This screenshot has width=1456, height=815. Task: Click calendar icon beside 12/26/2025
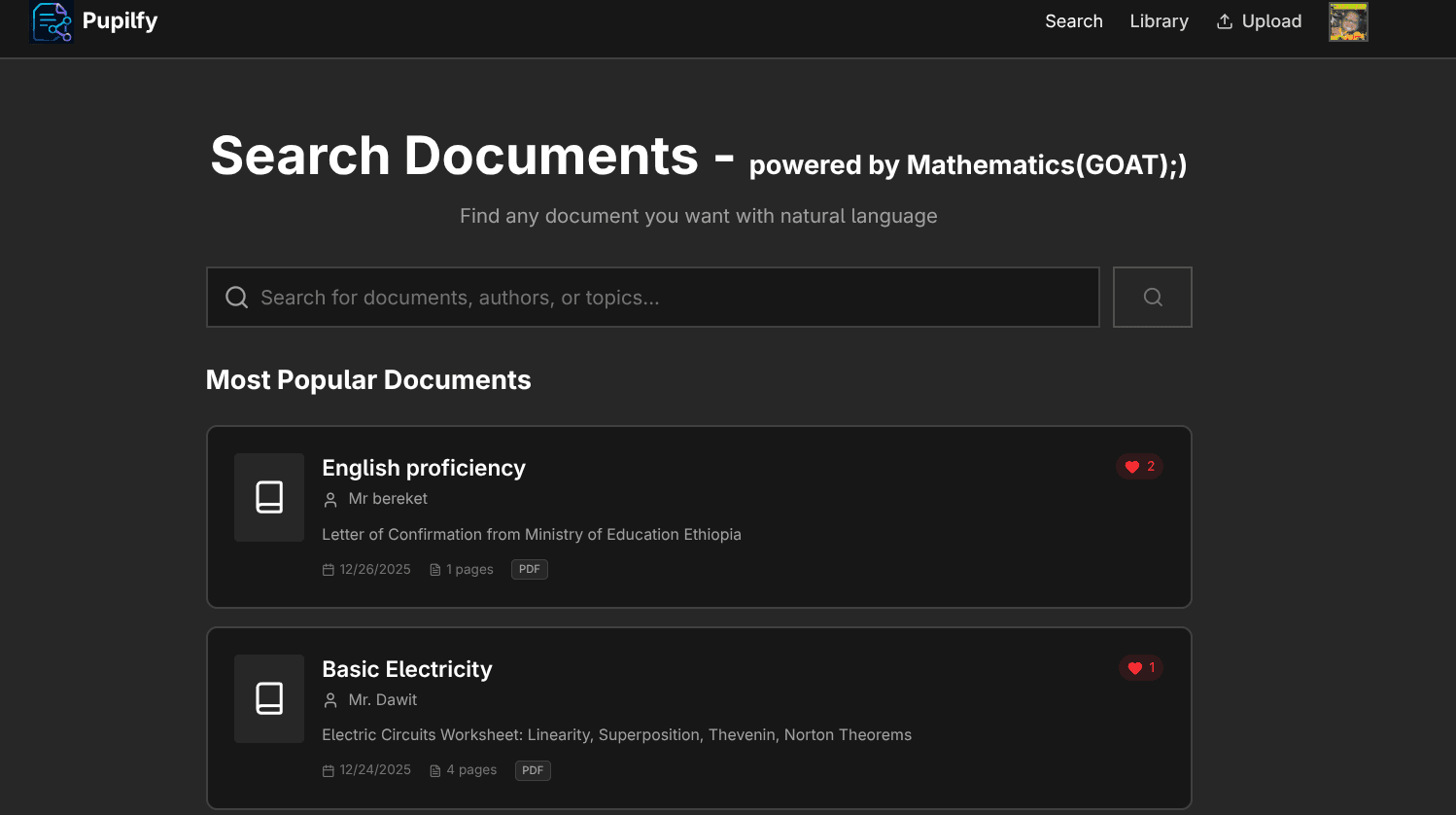tap(329, 570)
